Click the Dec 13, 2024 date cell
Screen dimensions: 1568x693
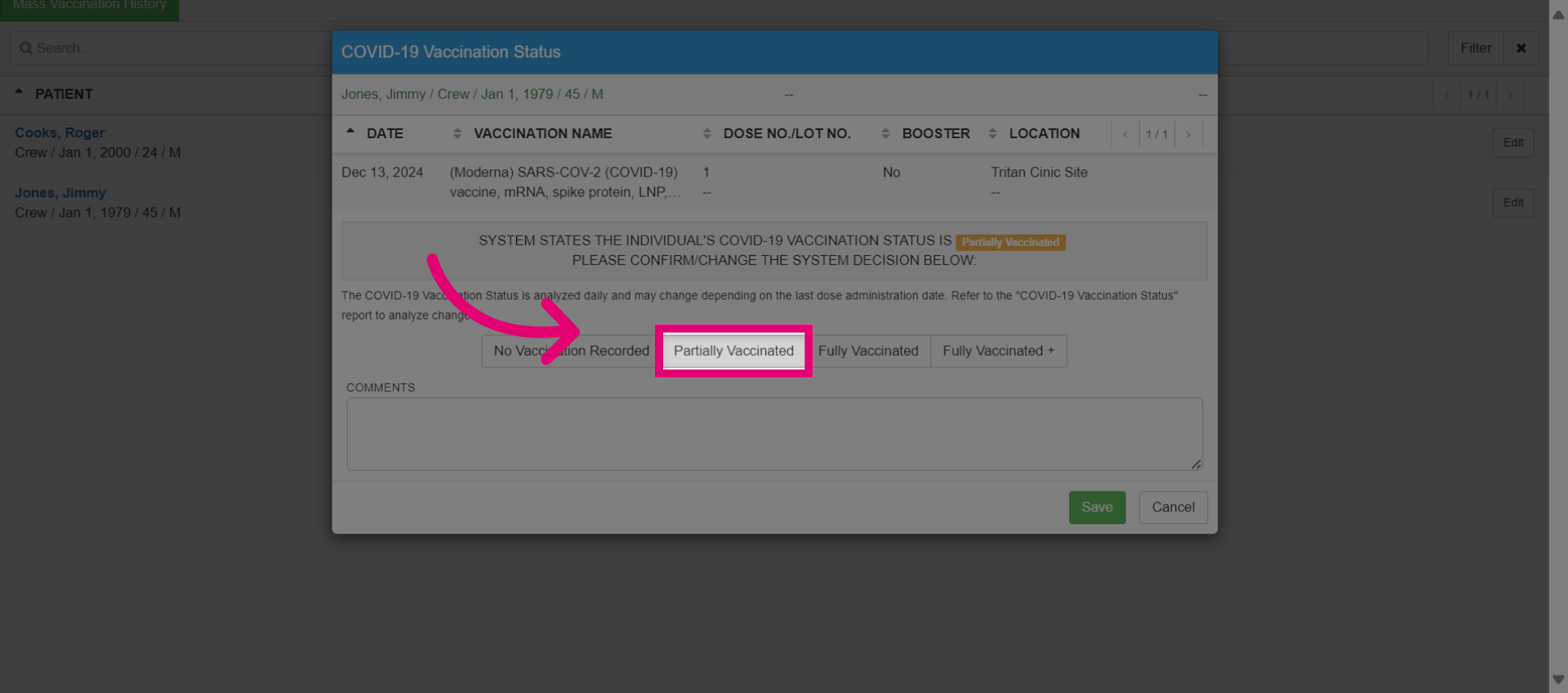[x=382, y=172]
